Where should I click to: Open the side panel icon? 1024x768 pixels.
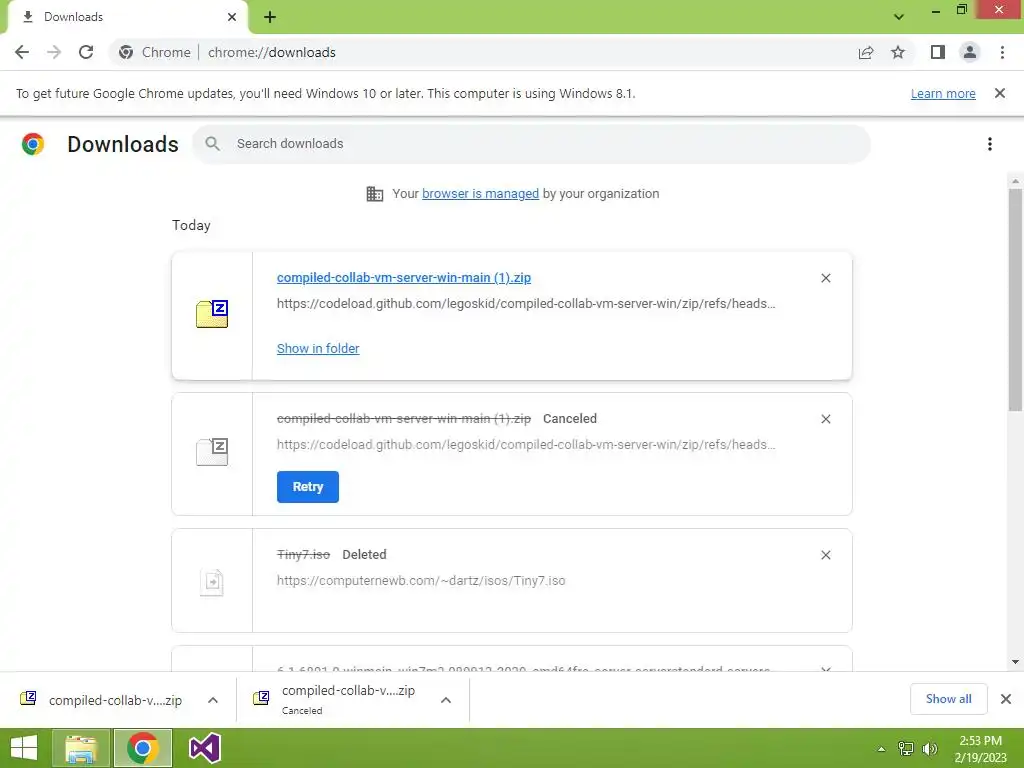point(938,52)
